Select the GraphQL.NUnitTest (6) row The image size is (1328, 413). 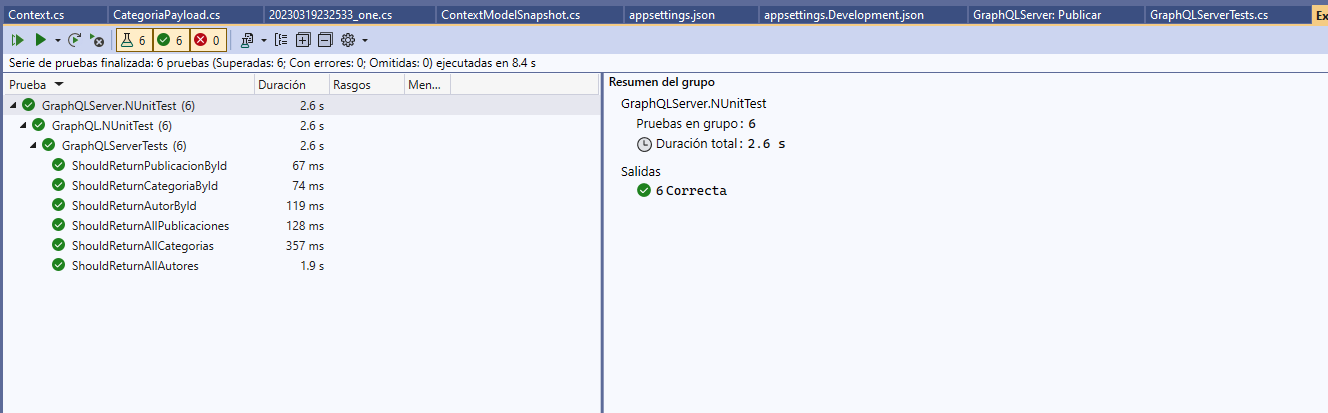(300, 126)
